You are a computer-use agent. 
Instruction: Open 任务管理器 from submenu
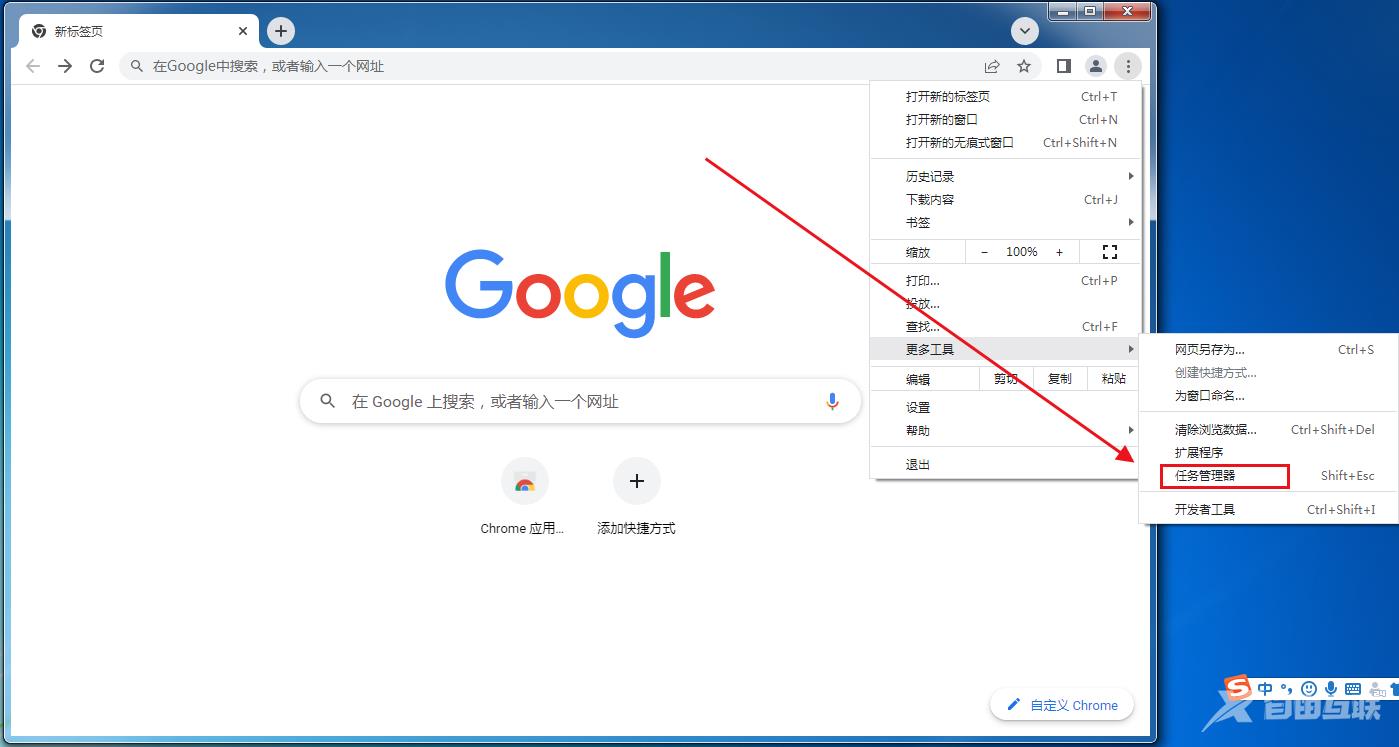pos(1269,475)
